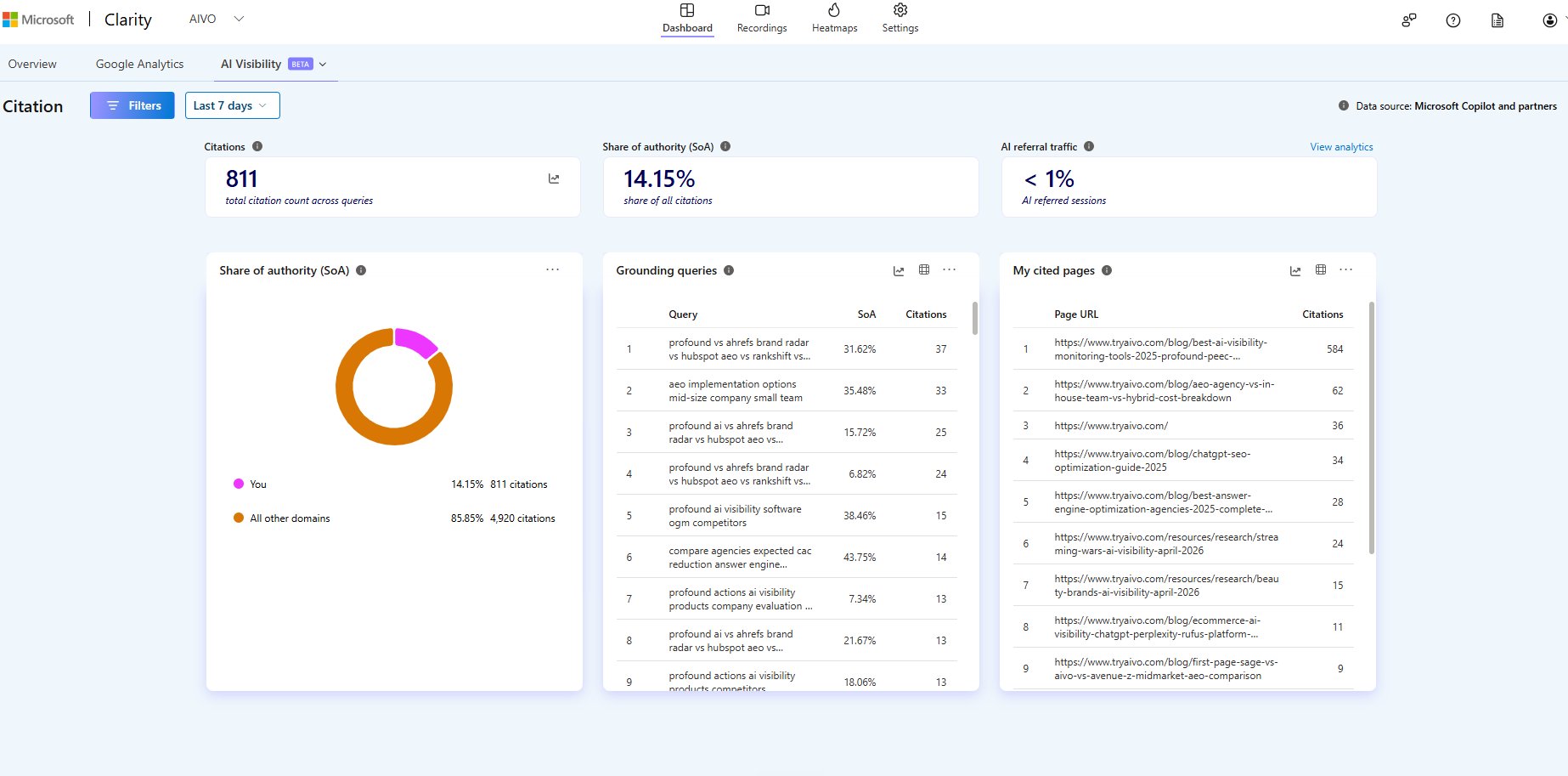Click the '4,920 citations' legend value

click(x=522, y=518)
